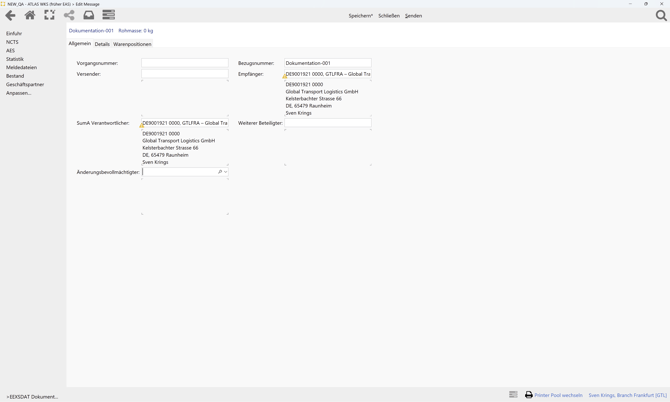Viewport: 670px width, 402px height.
Task: Click the printer icon in the status bar
Action: pyautogui.click(x=529, y=395)
